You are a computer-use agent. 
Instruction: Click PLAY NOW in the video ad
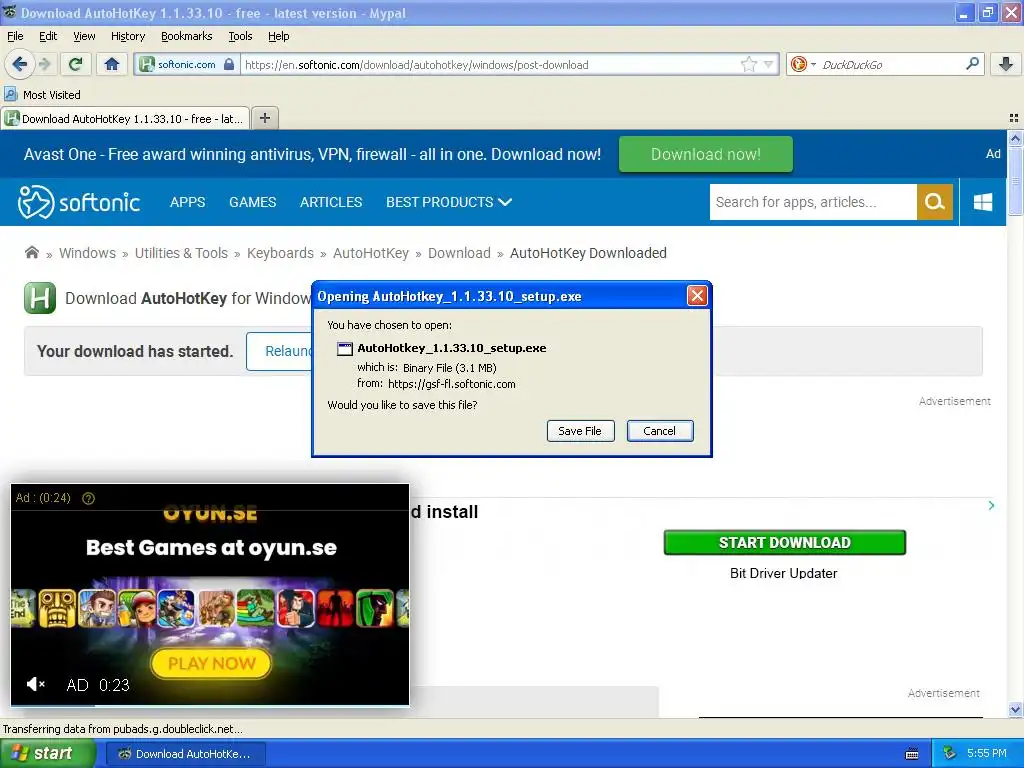[211, 664]
